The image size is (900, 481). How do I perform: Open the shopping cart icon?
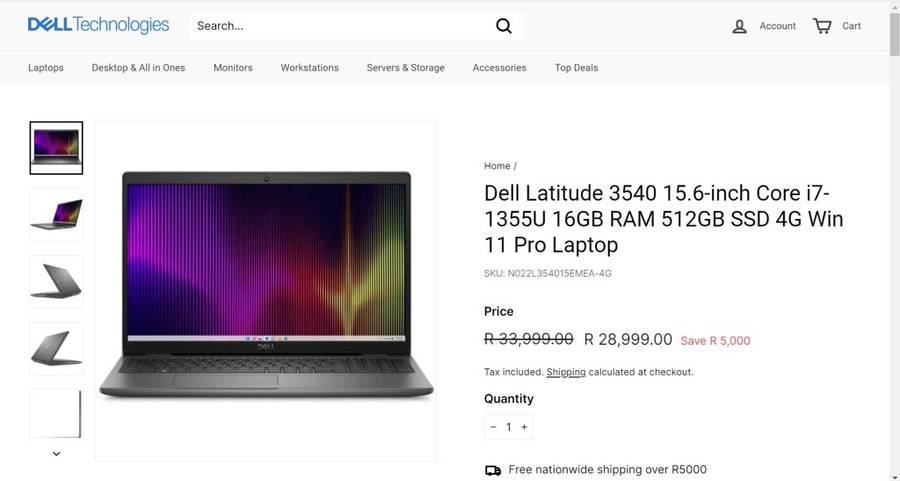click(x=822, y=26)
